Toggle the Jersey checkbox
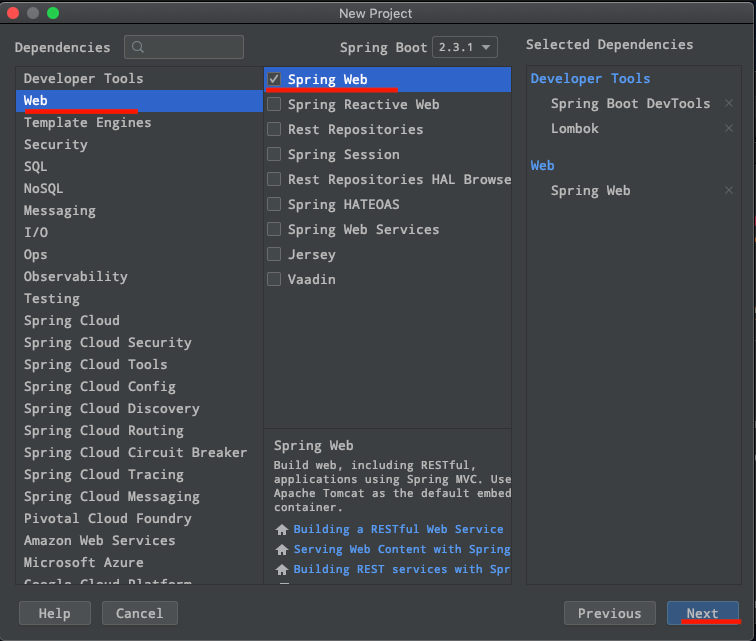Viewport: 756px width, 641px height. point(274,254)
